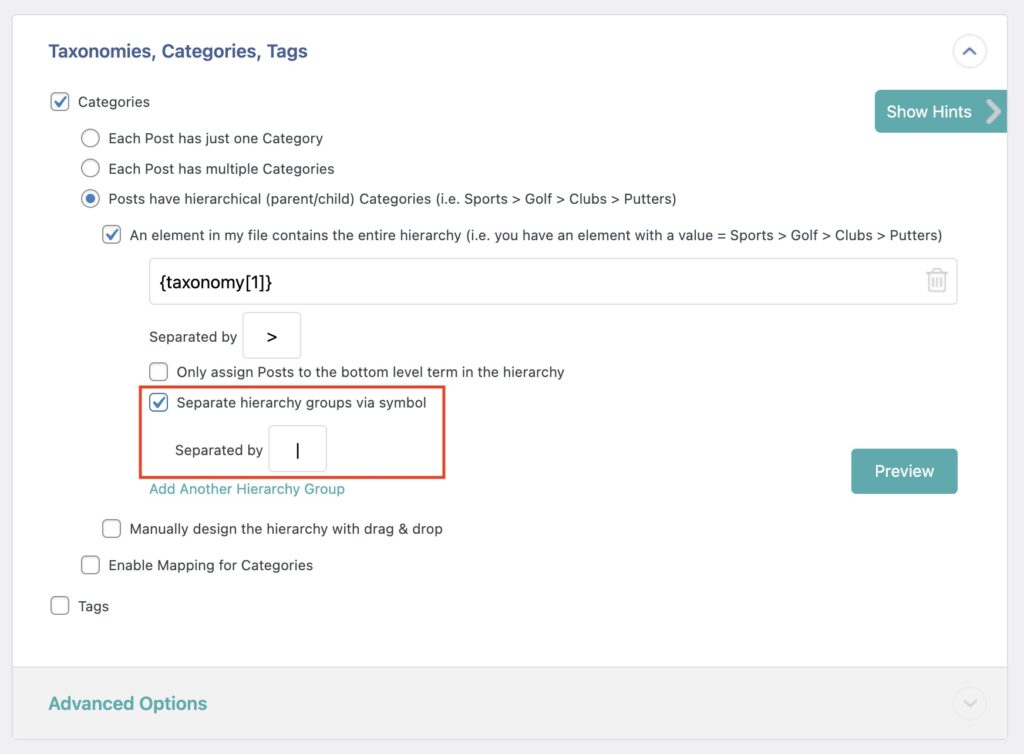Screen dimensions: 1024x754
Task: Collapse the Taxonomies section via circular chevron
Action: [x=968, y=51]
